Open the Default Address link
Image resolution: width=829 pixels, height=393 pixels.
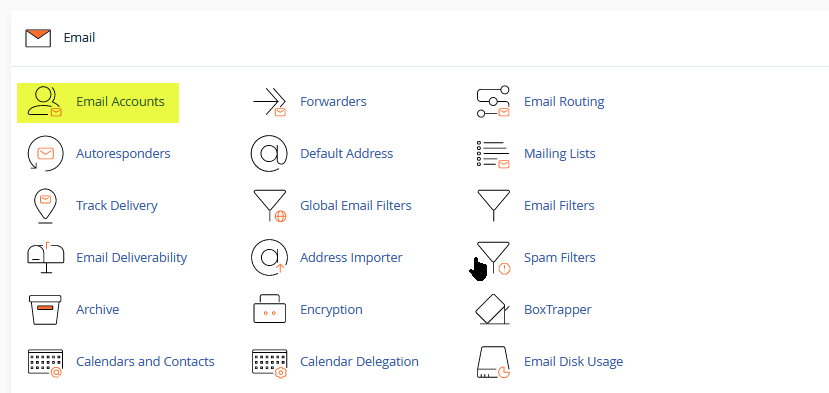tap(346, 153)
